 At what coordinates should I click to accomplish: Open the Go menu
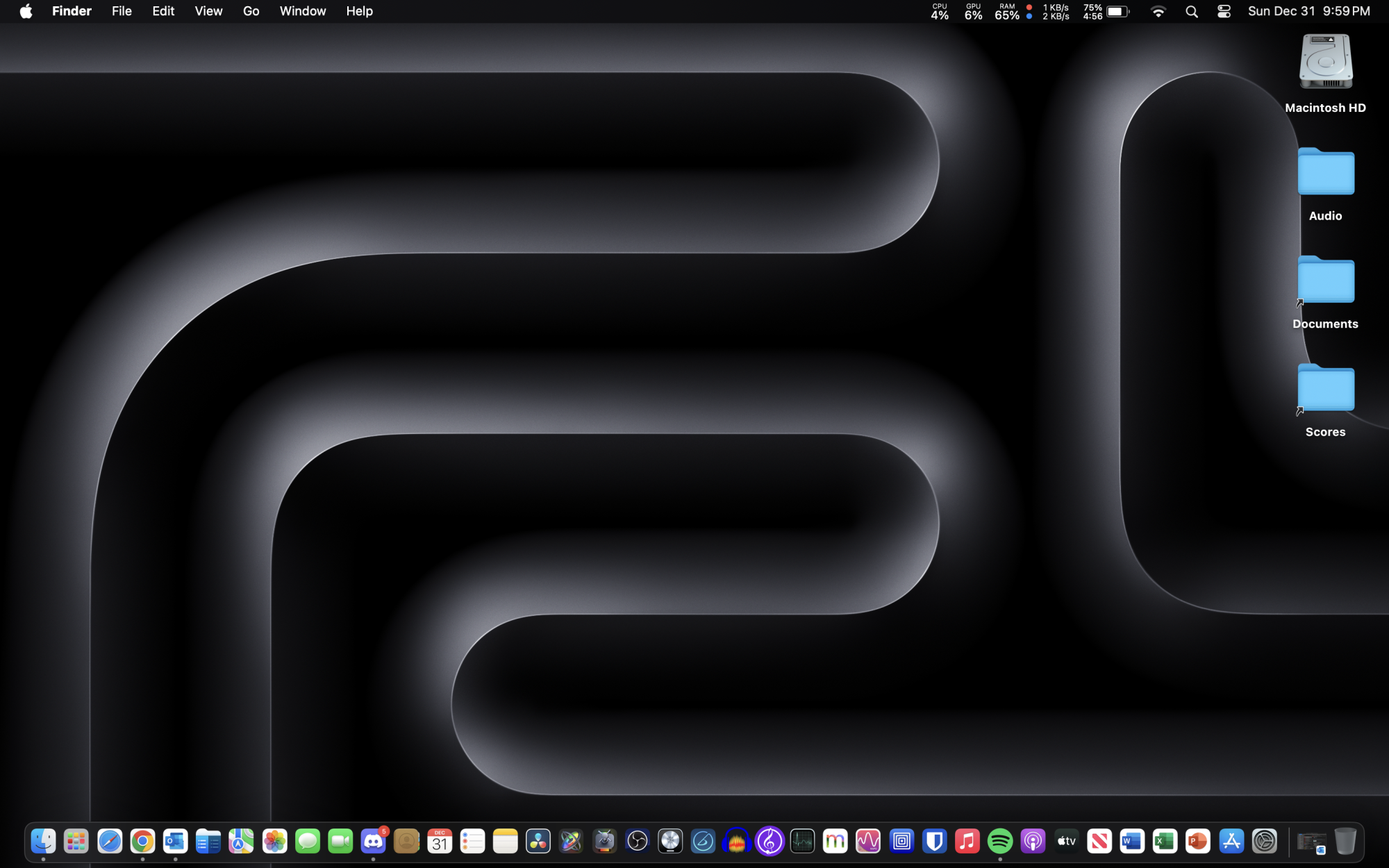click(x=251, y=11)
